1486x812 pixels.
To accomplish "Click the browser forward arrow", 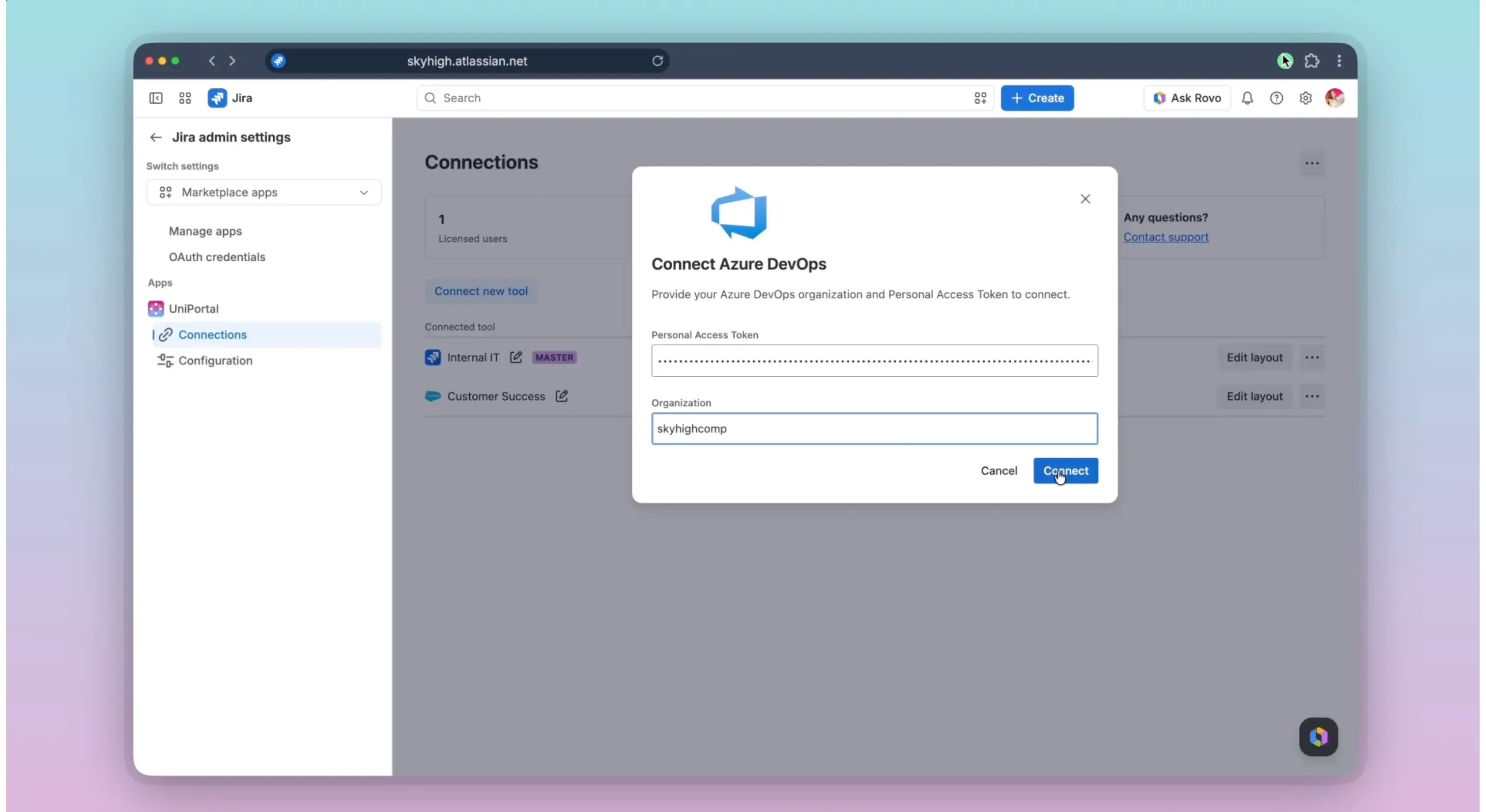I will [x=232, y=60].
